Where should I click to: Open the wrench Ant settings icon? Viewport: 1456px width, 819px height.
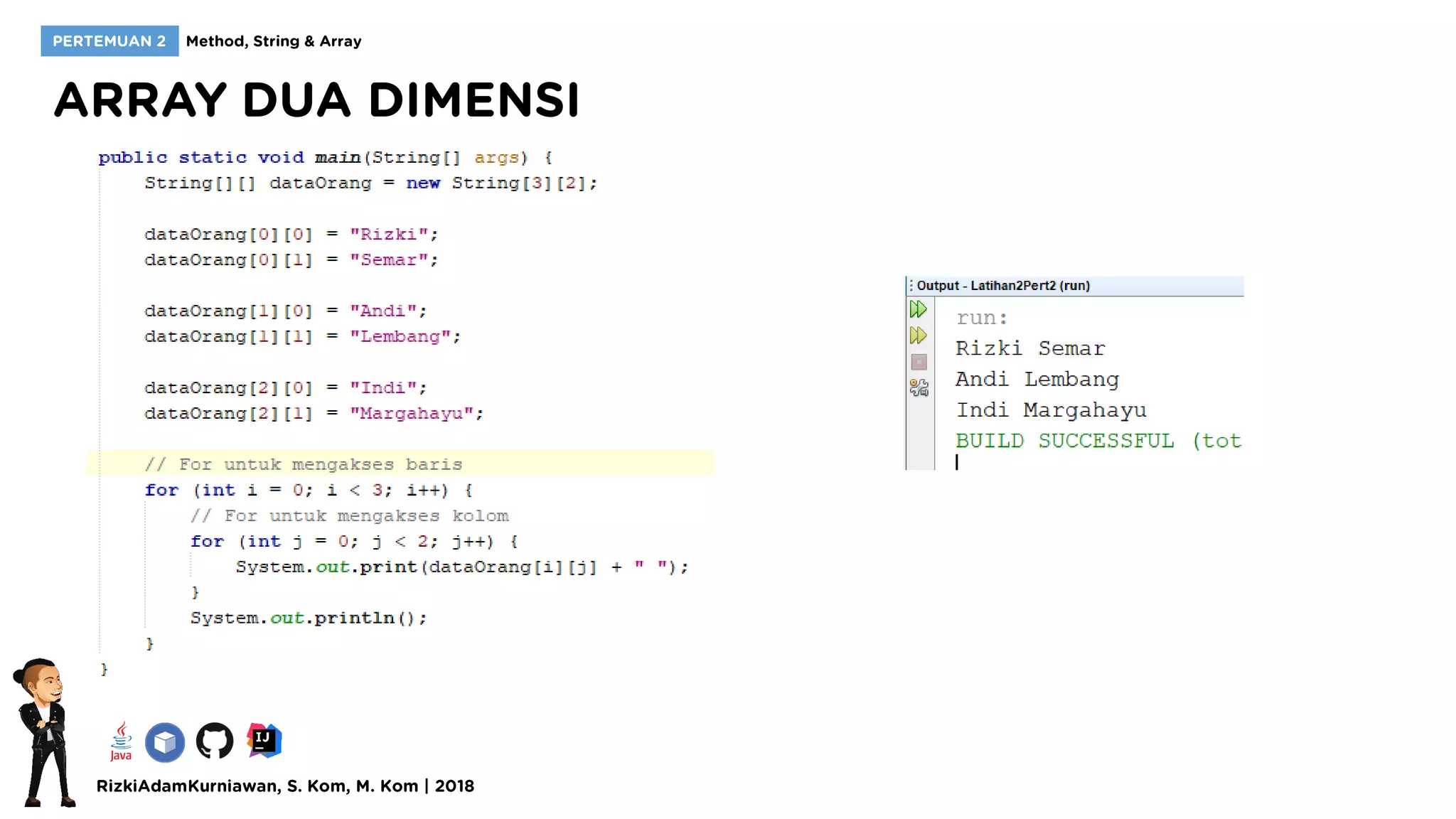(x=919, y=387)
